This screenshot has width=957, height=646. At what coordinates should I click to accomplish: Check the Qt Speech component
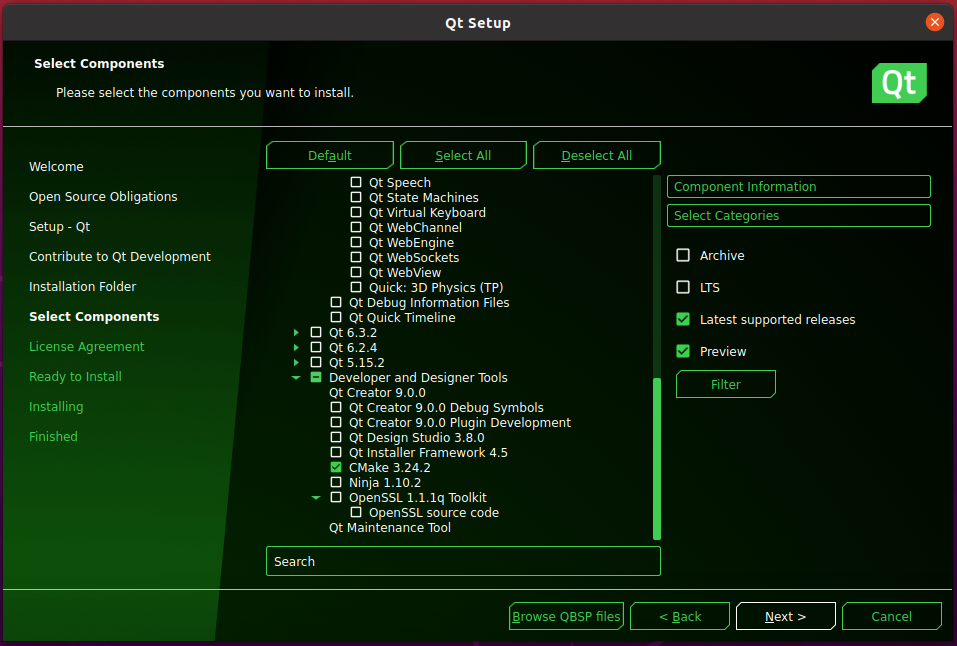(x=356, y=182)
